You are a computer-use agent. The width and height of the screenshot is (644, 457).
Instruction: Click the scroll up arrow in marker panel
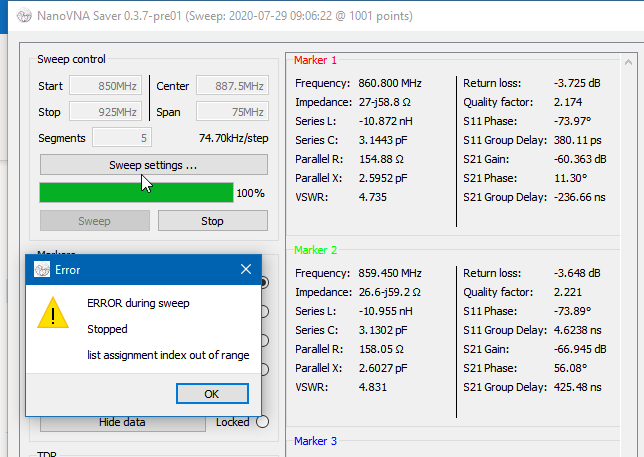tap(628, 62)
